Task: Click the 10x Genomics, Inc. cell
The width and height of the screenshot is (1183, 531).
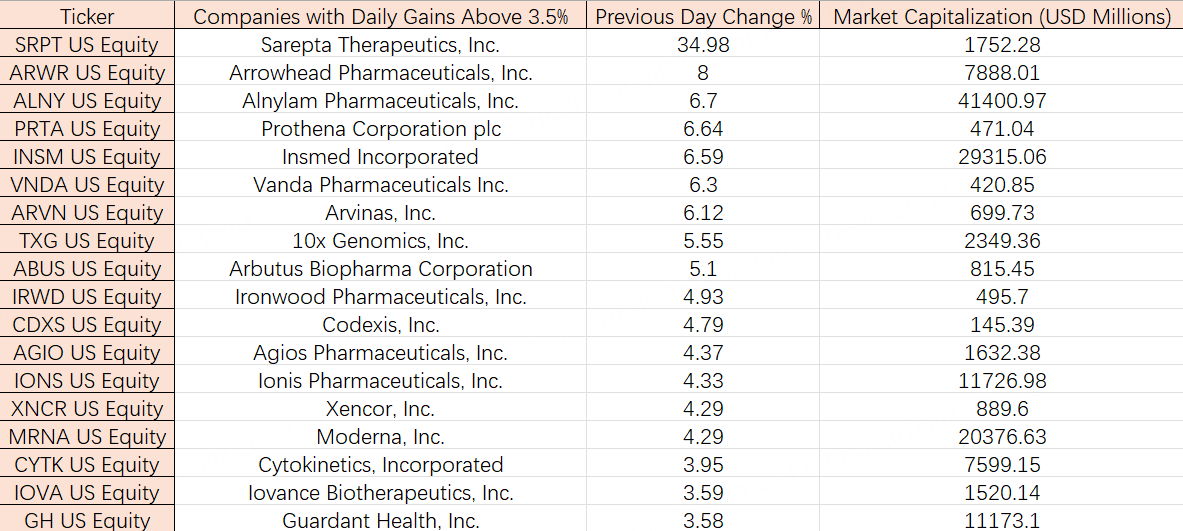Action: (380, 241)
